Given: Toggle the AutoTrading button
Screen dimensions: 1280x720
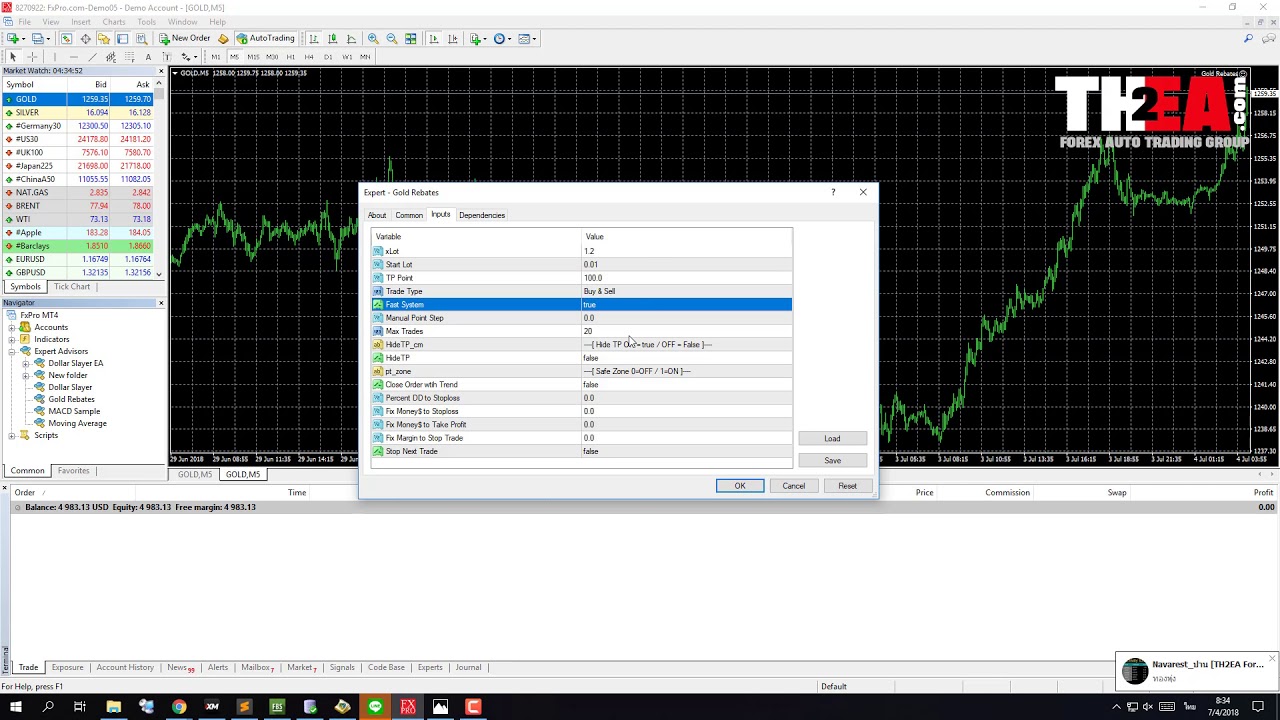Looking at the screenshot, I should pos(265,39).
